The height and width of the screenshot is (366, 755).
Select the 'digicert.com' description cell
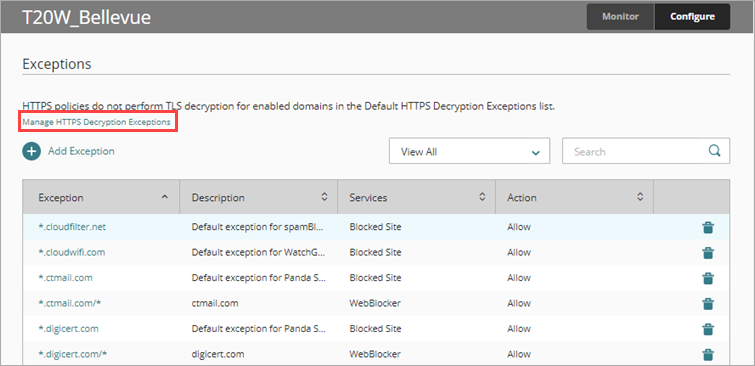click(x=218, y=354)
